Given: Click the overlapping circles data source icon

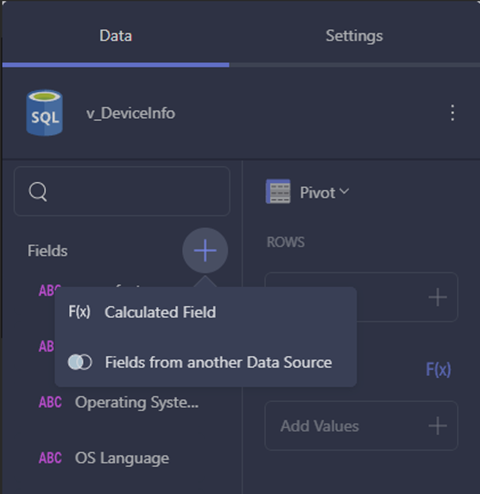Looking at the screenshot, I should coord(80,362).
